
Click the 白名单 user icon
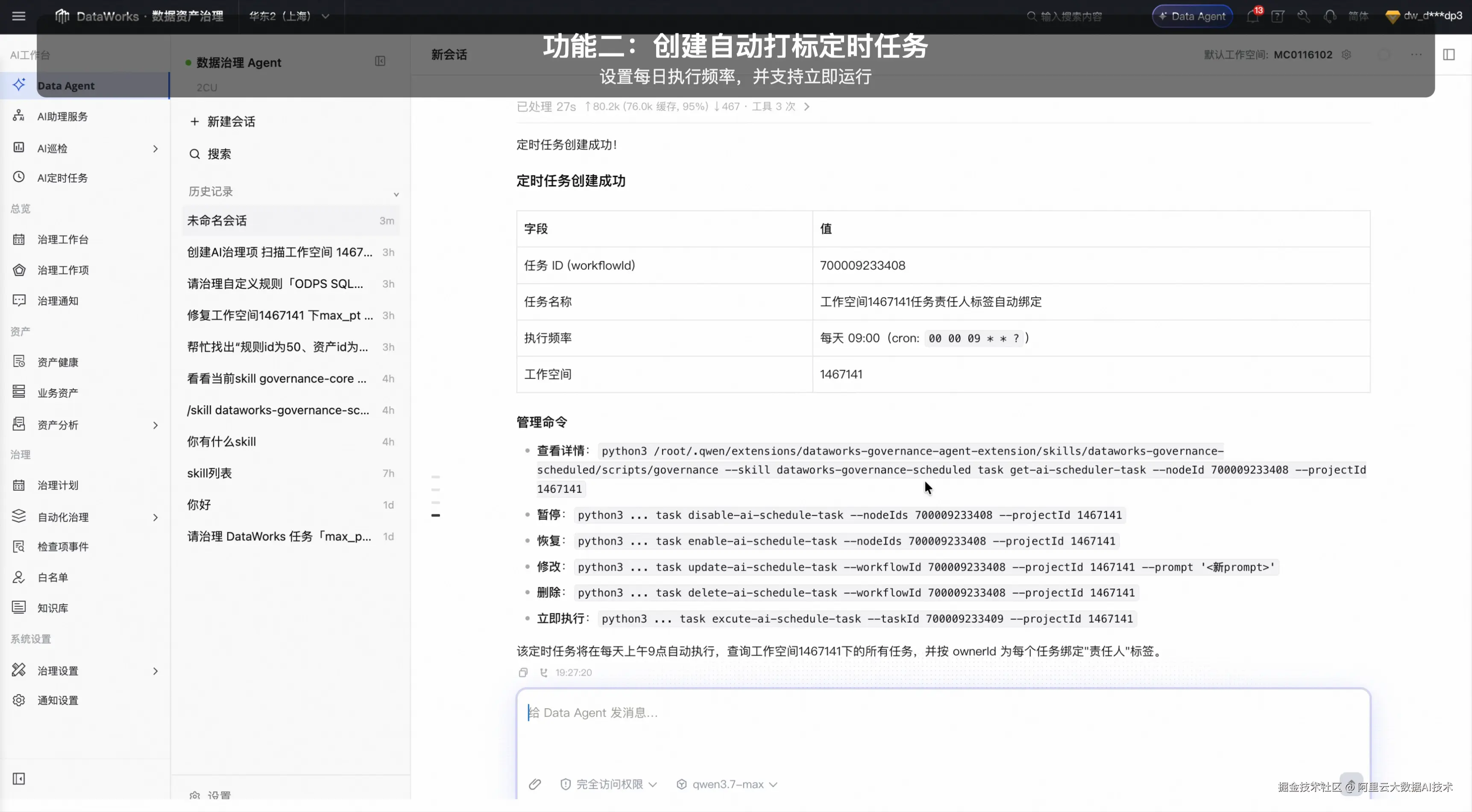(x=19, y=577)
